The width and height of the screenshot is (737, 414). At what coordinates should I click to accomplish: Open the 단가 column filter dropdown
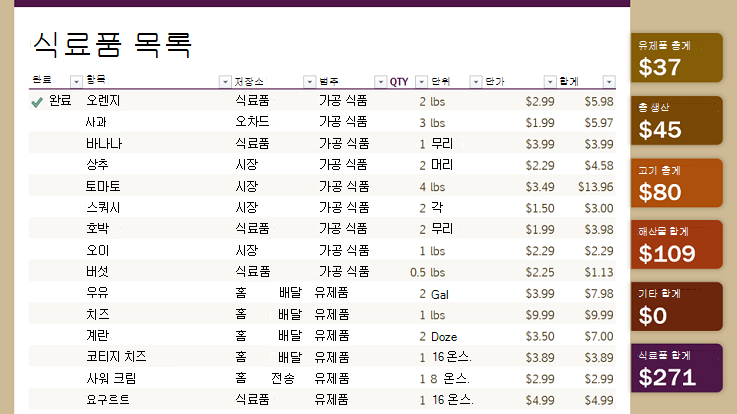coord(549,82)
